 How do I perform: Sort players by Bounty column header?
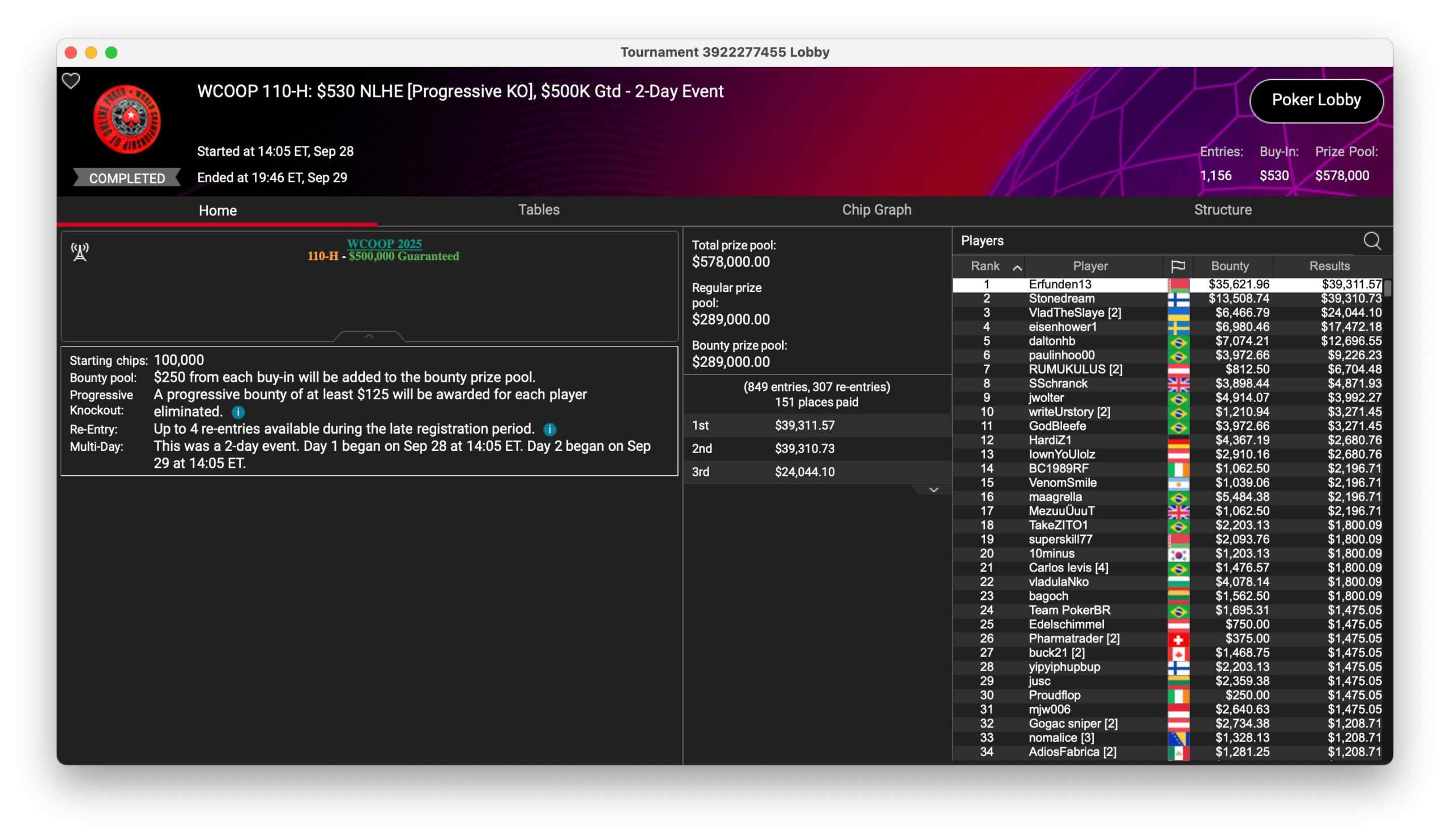point(1229,266)
